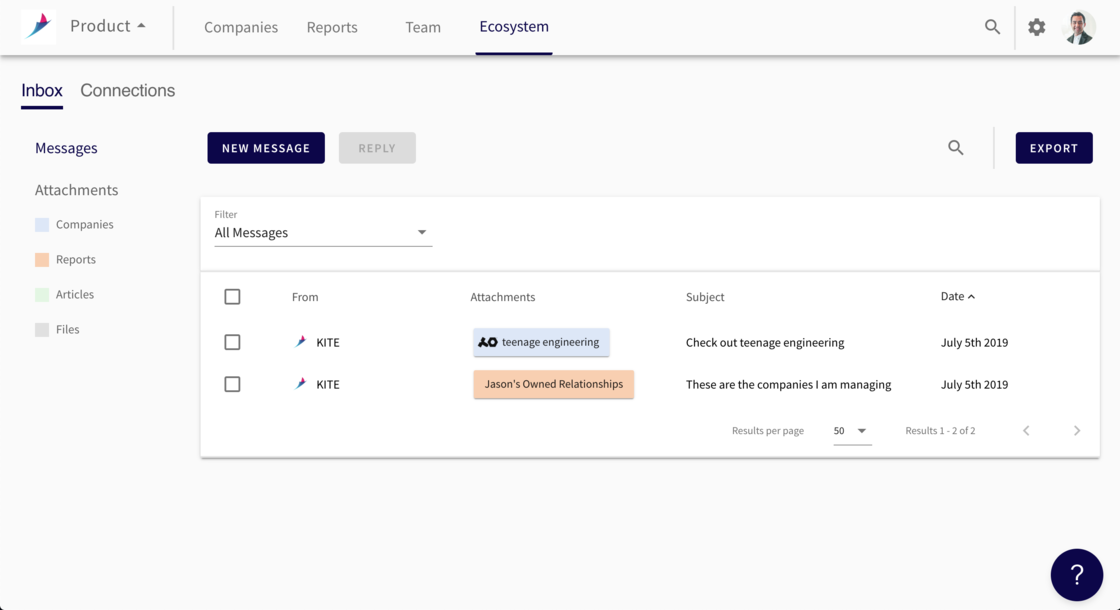Click the inbox search magnifier icon

[x=956, y=148]
